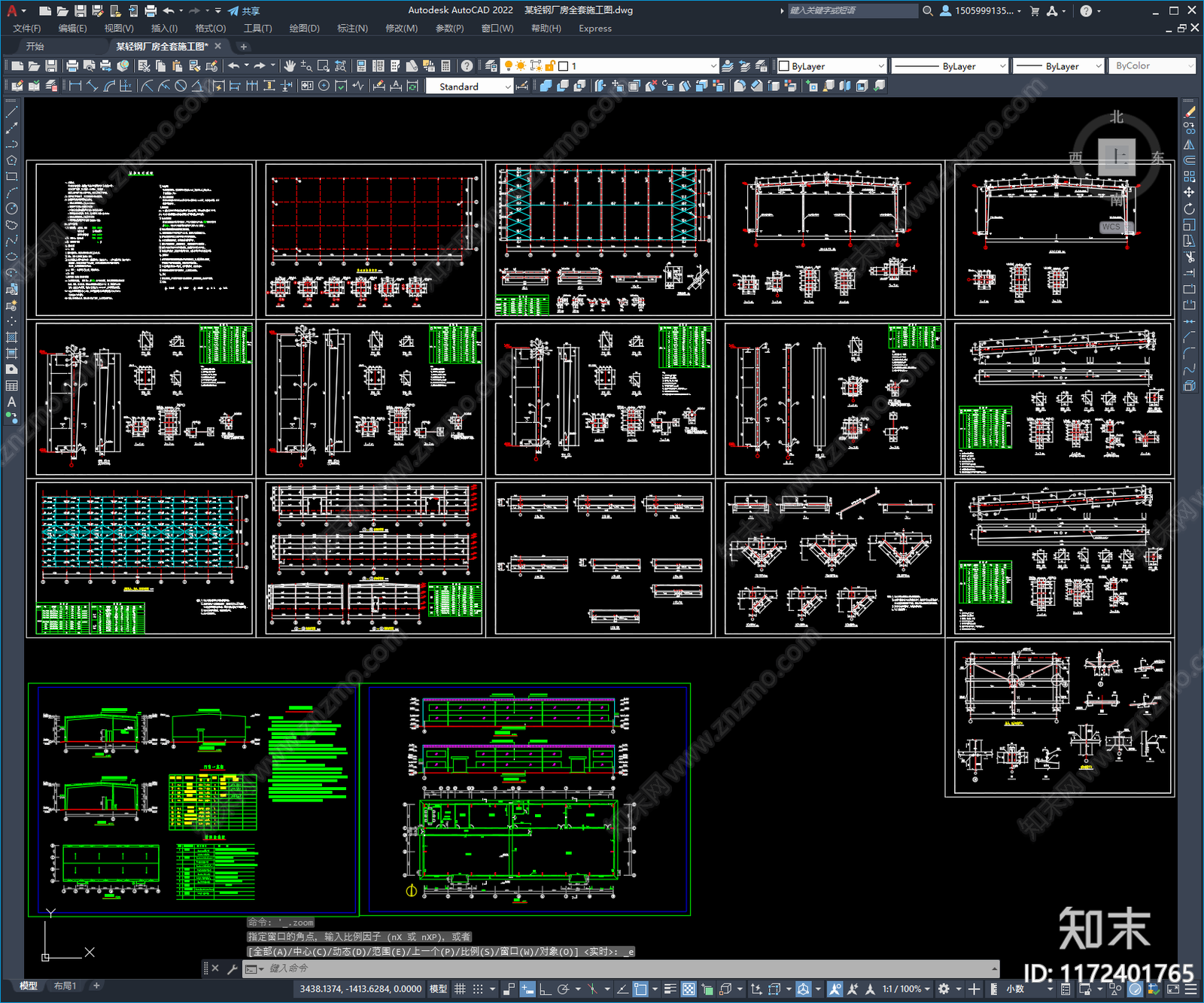
Task: Click the color swatch in color control box
Action: (x=784, y=66)
